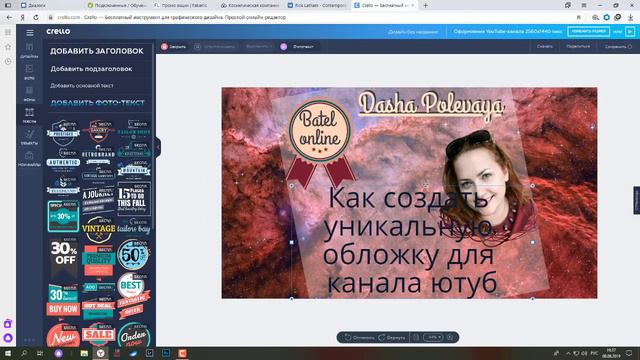Open the Фоны section in the sidebar

(x=29, y=93)
